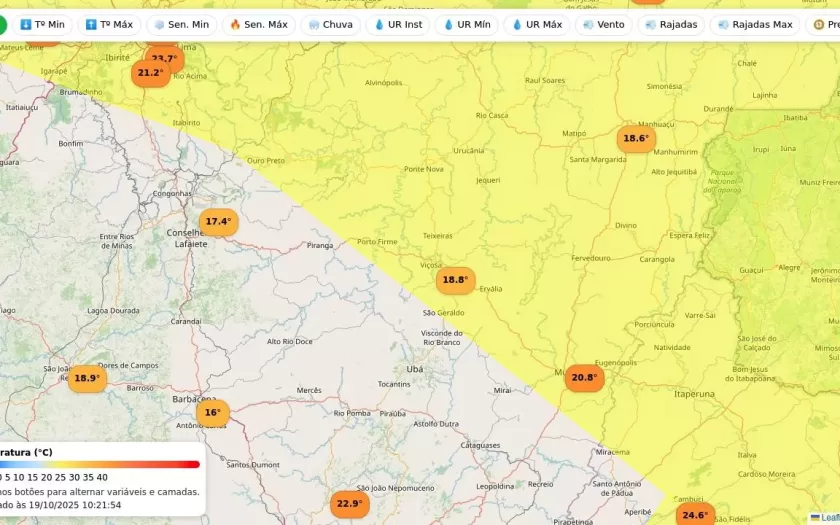The height and width of the screenshot is (525, 840).
Task: Select the Tº Min variable button
Action: tap(42, 24)
